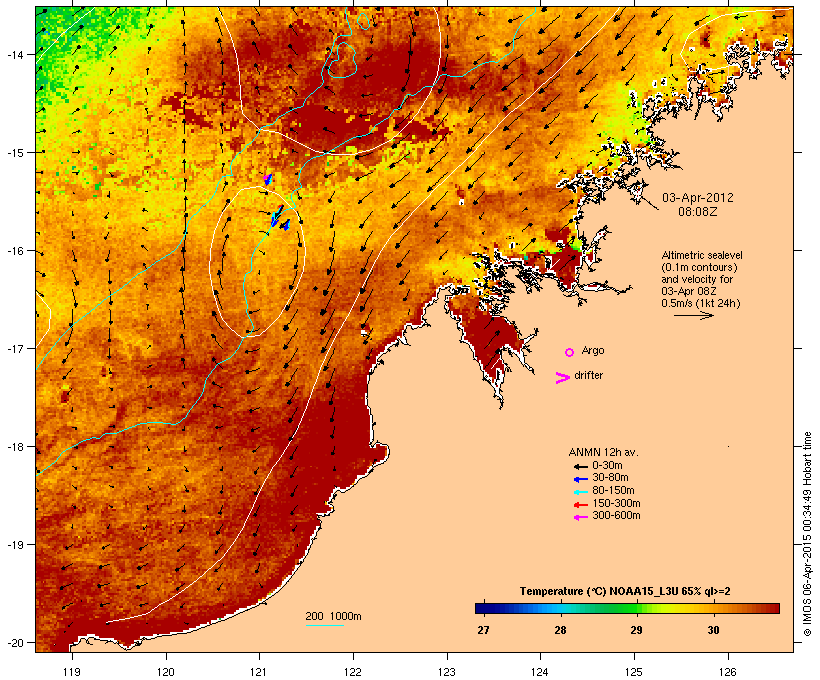Screen dimensions: 820x680
Task: Click the '150-300m' depth label
Action: pyautogui.click(x=616, y=503)
